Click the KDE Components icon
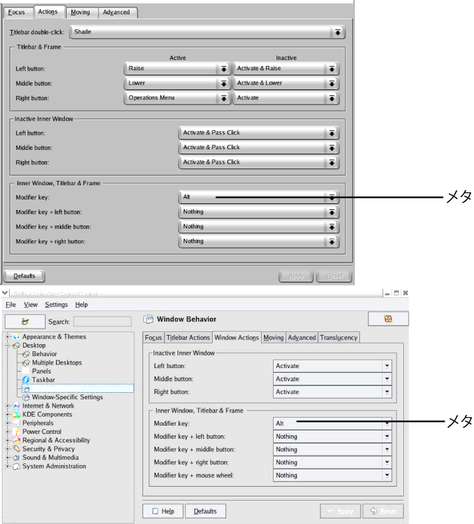The height and width of the screenshot is (524, 474). [16, 414]
